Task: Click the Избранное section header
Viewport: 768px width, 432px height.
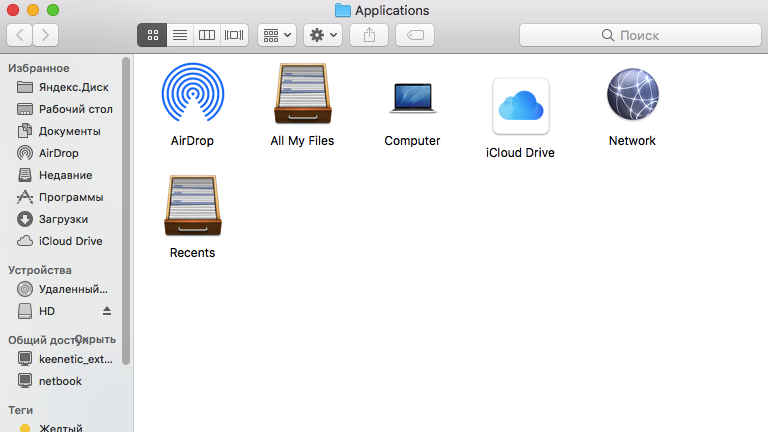Action: click(39, 68)
